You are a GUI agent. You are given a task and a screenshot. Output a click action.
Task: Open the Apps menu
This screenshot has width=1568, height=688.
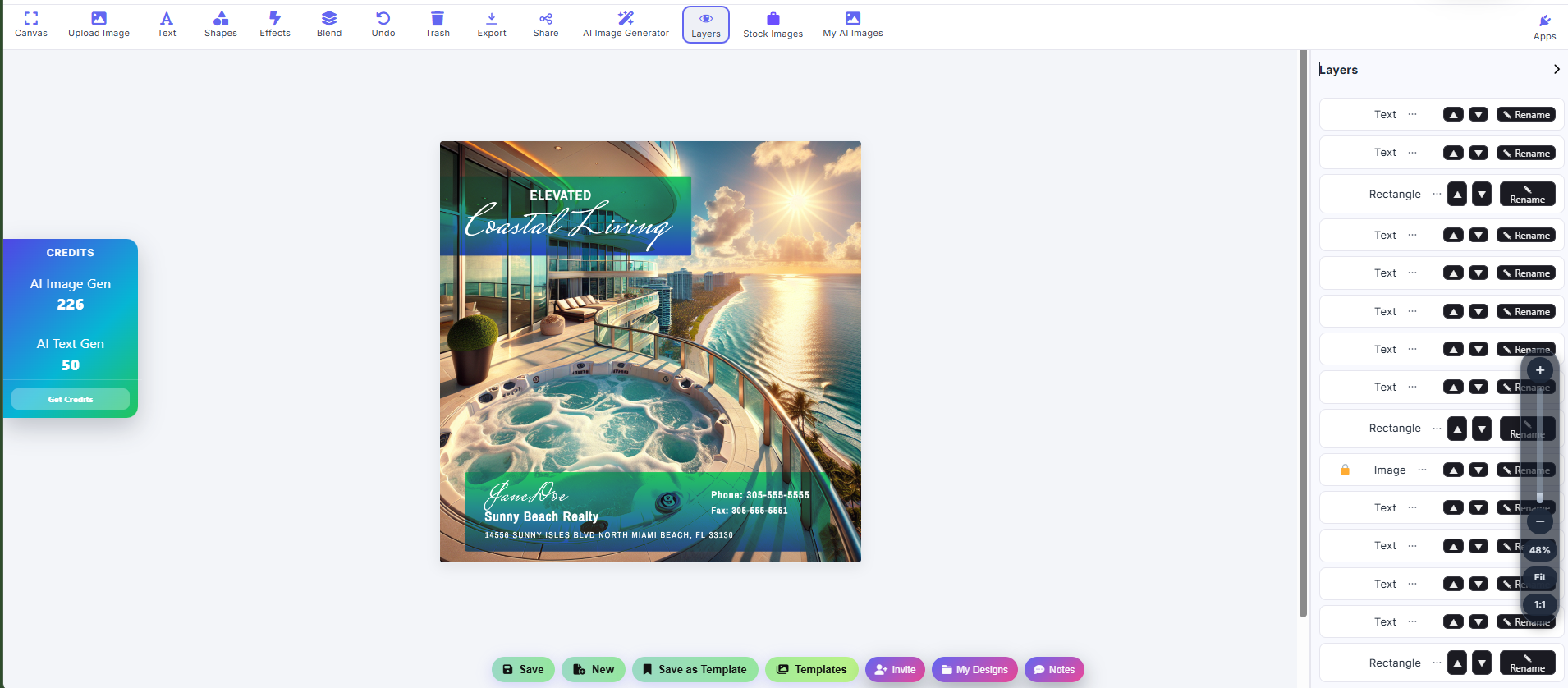coord(1544,26)
